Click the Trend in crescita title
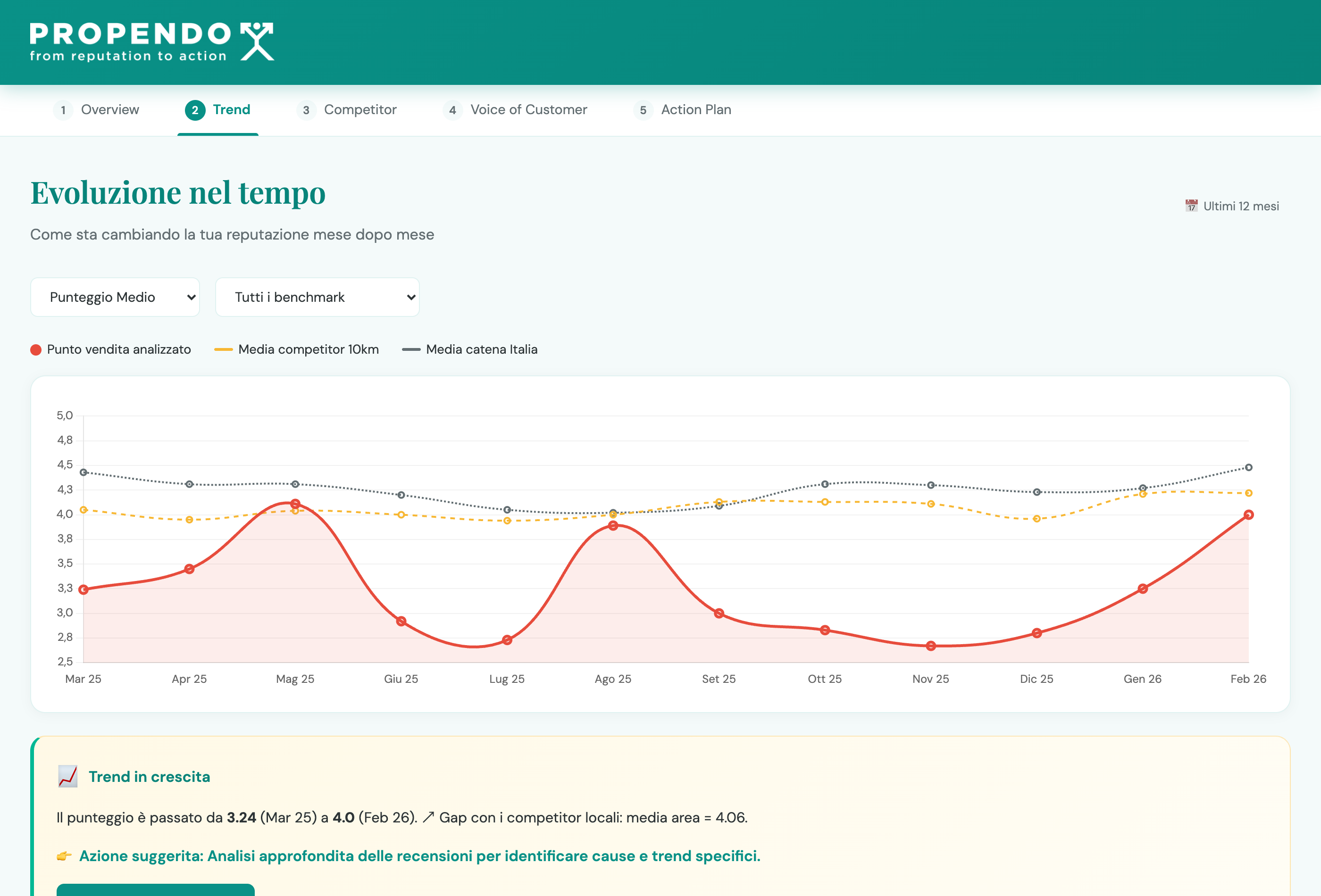 pyautogui.click(x=150, y=777)
